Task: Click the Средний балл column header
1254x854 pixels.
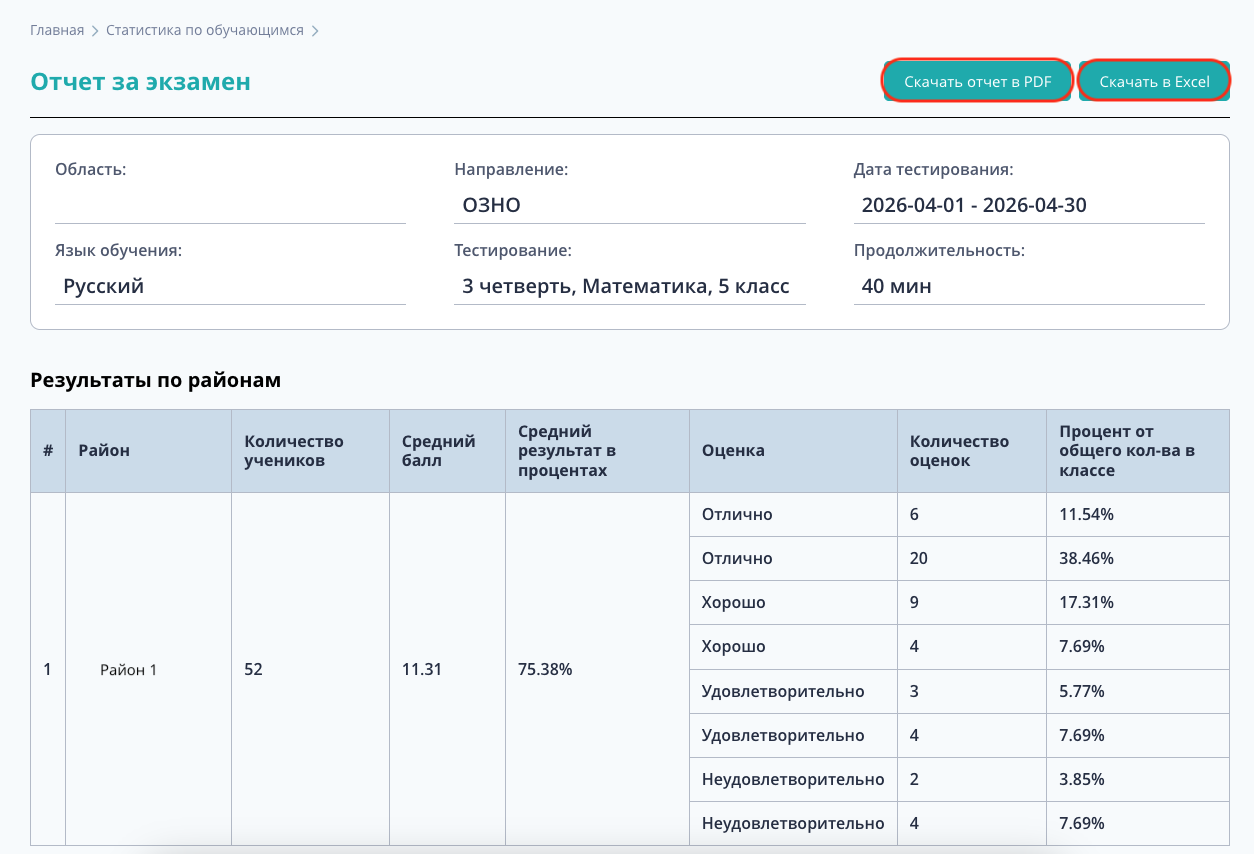Action: click(x=447, y=450)
